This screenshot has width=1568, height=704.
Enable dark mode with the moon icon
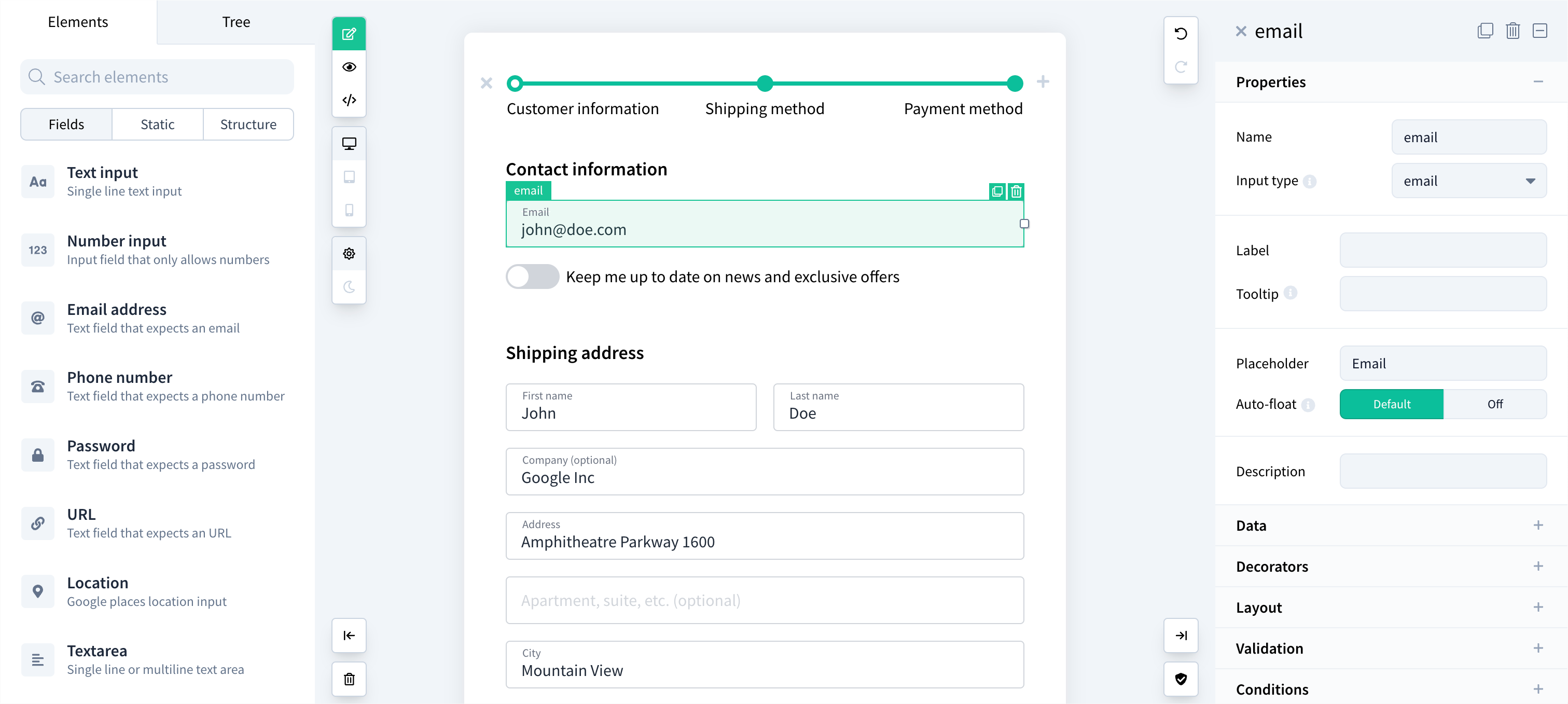click(x=349, y=287)
